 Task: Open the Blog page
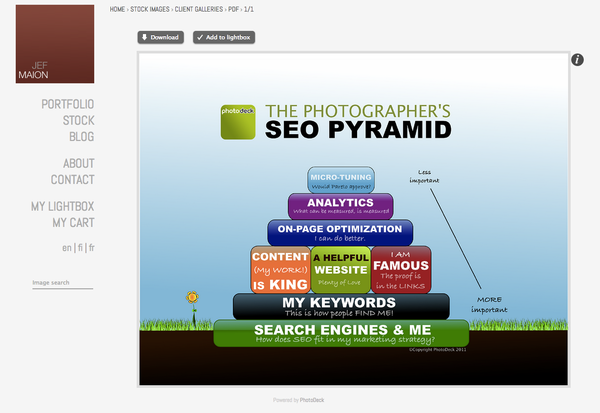pyautogui.click(x=81, y=137)
